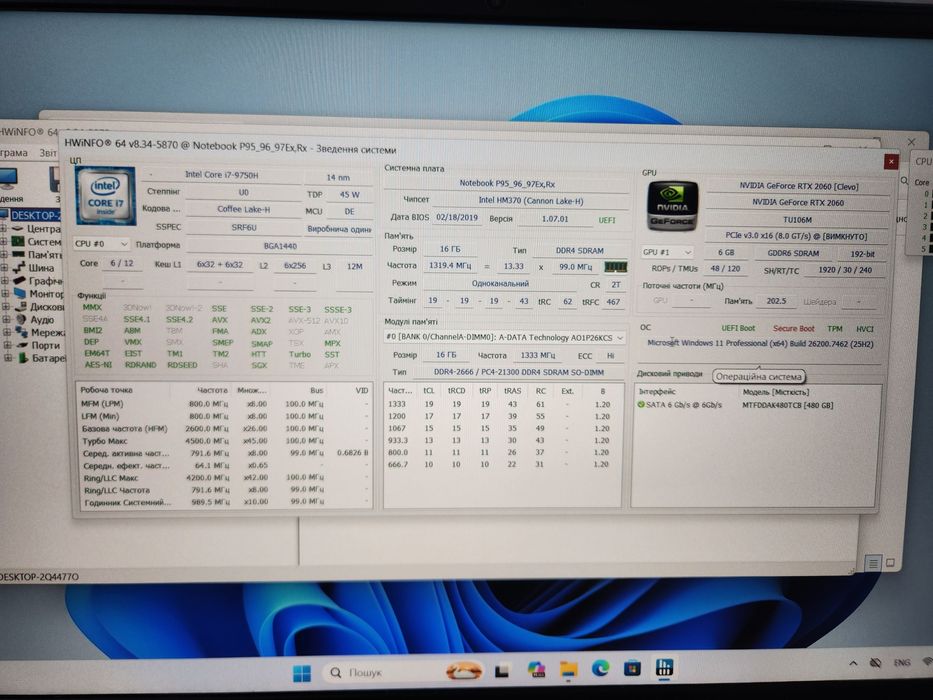Open the memory module BANK 0 dropdown
Viewport: 933px width, 700px height.
pyautogui.click(x=505, y=338)
